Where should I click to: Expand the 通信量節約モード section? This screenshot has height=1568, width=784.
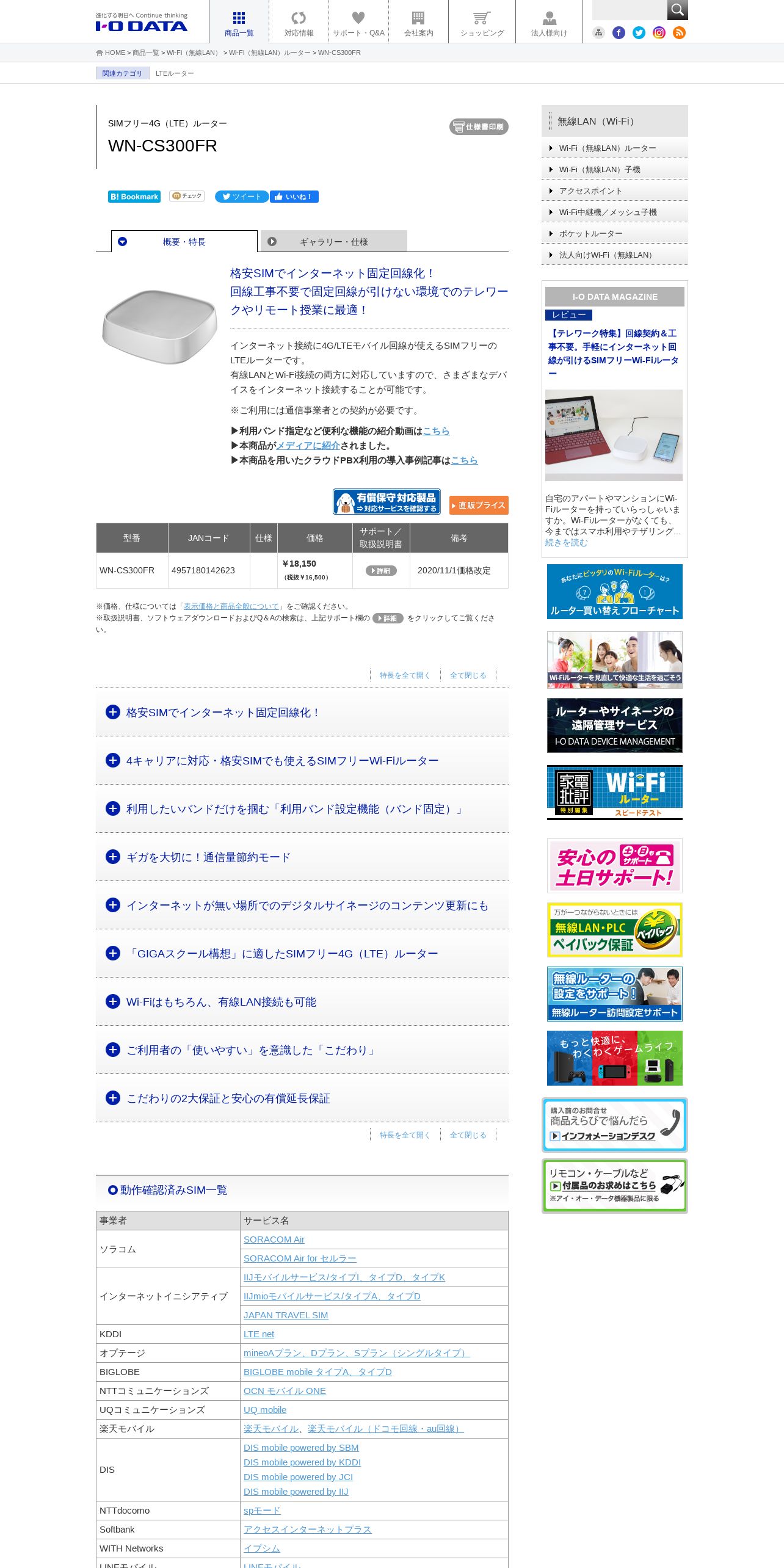coord(302,857)
